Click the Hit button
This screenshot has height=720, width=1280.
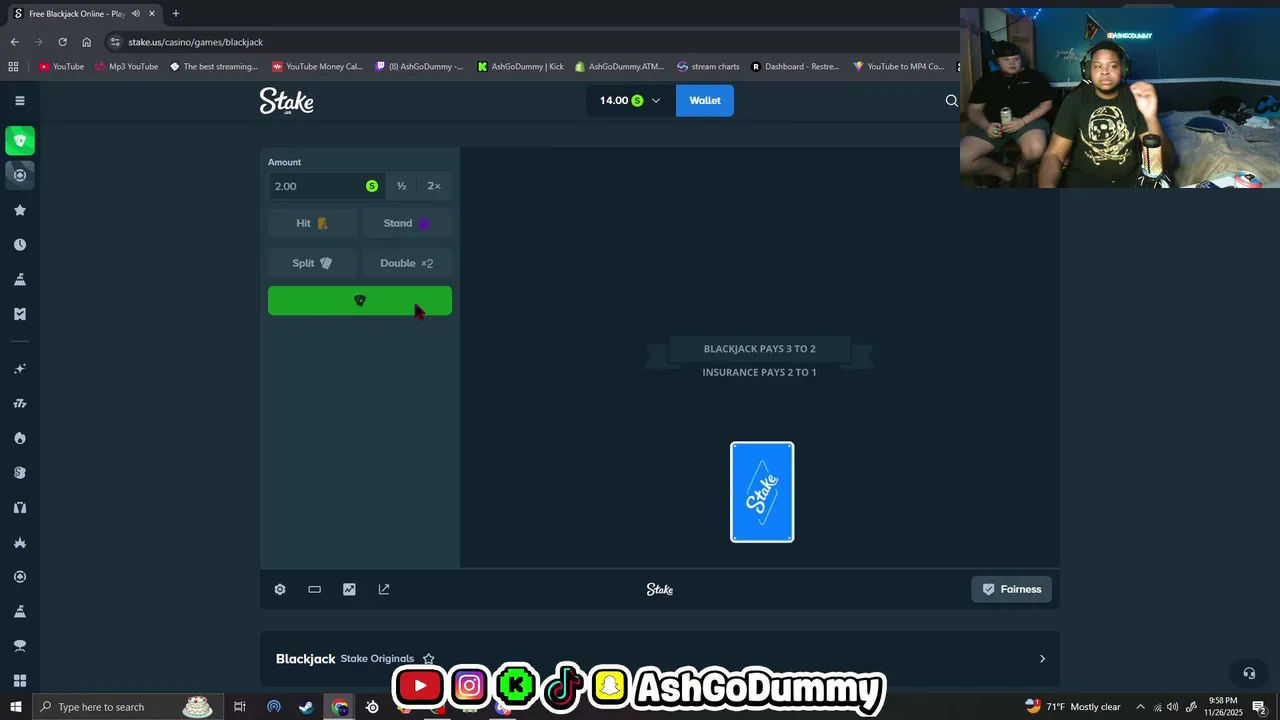tap(312, 223)
